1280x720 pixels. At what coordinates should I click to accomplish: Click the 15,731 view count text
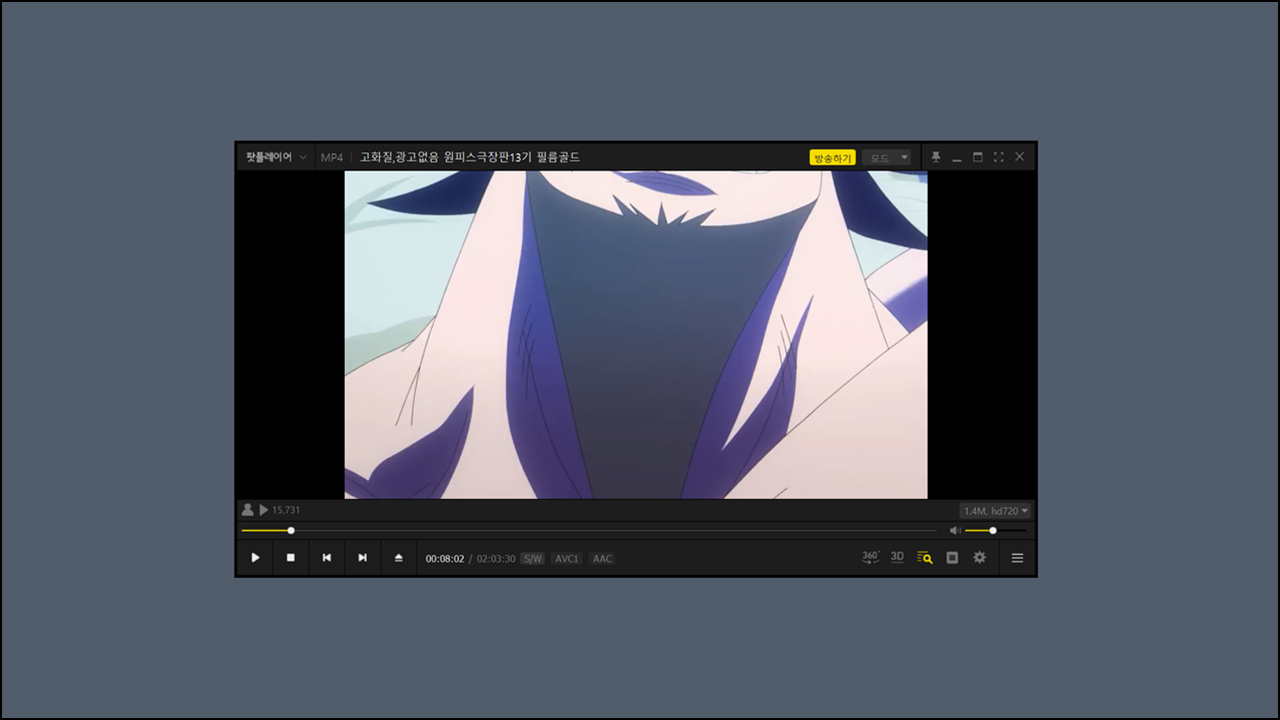[286, 510]
